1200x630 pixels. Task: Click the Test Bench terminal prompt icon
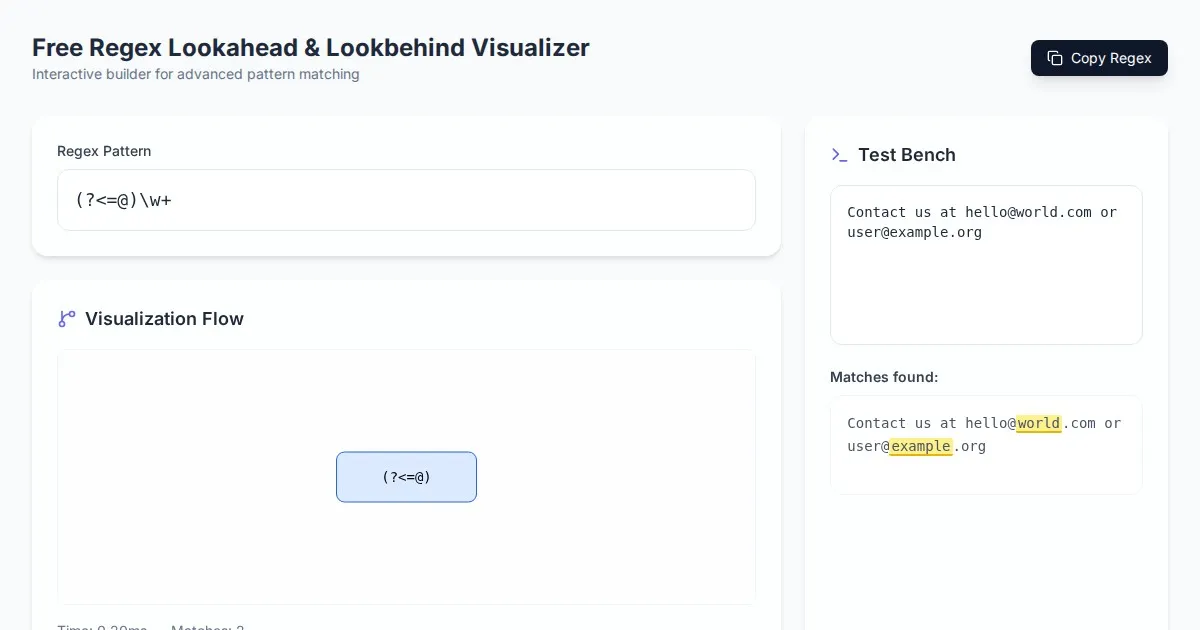tap(839, 155)
